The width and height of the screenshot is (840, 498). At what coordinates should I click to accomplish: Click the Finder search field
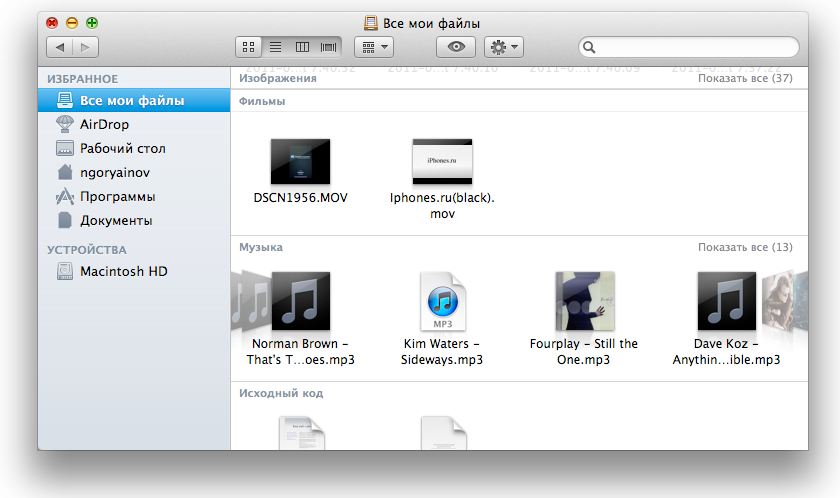point(690,47)
